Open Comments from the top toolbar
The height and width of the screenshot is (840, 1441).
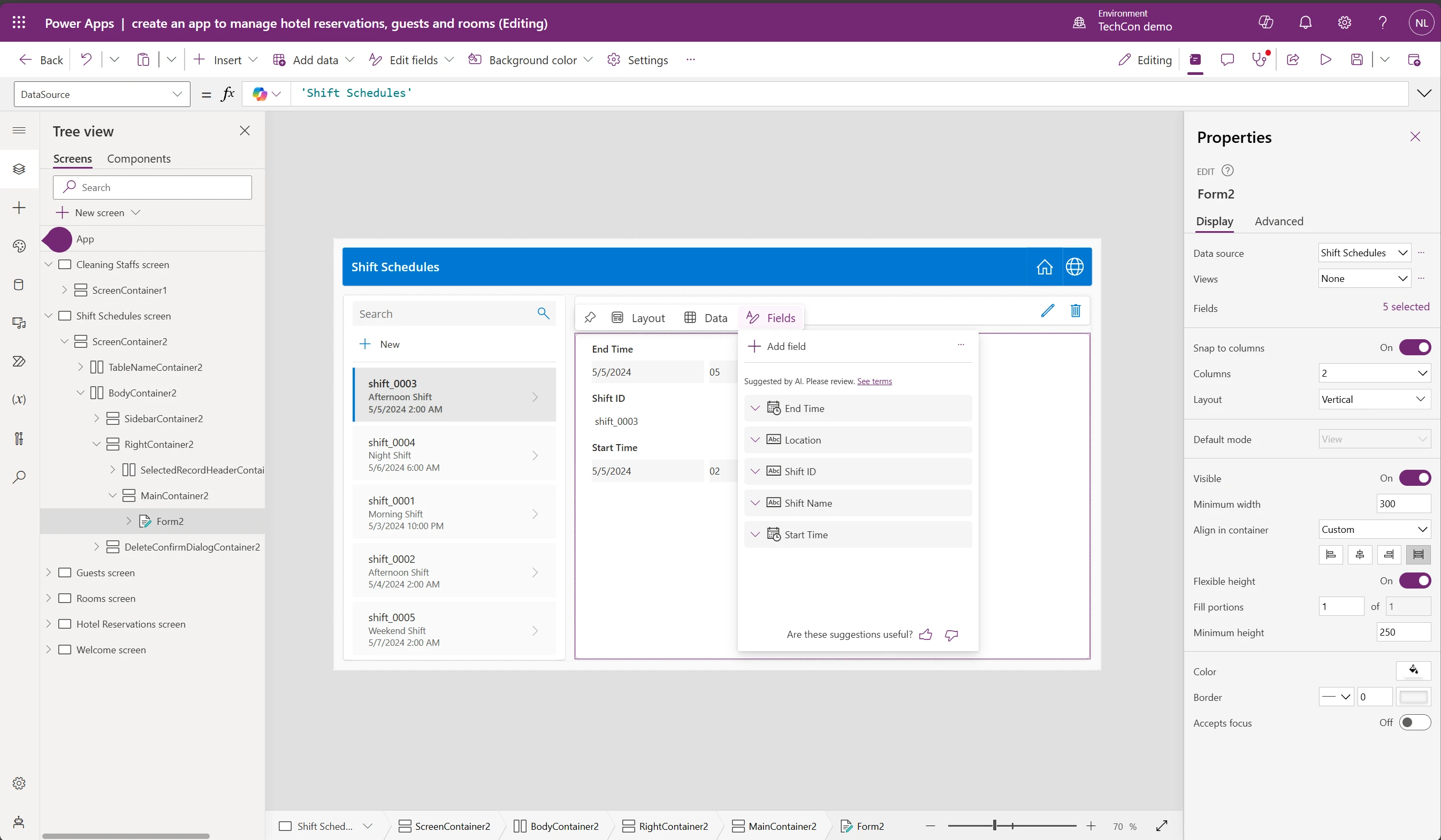click(1227, 59)
